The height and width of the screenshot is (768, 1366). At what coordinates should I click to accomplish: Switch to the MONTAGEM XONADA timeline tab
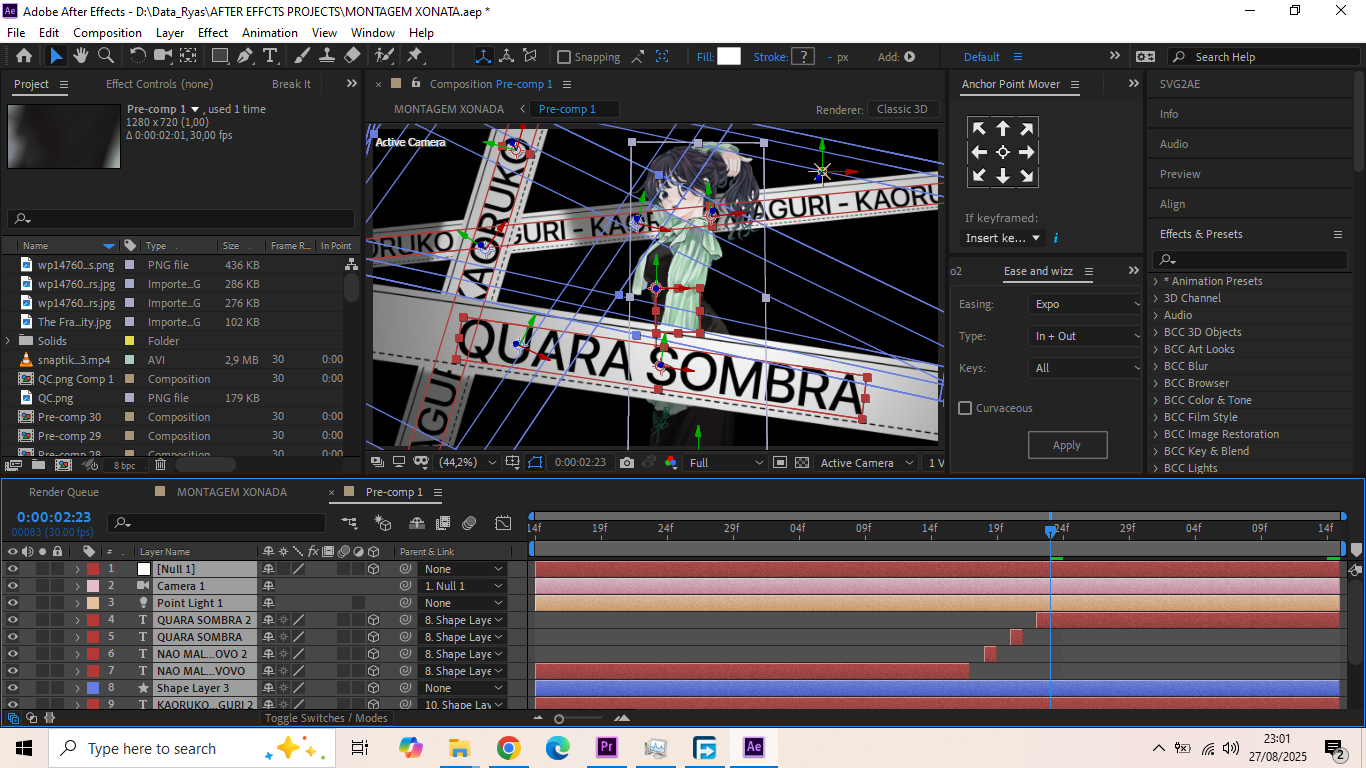click(231, 492)
